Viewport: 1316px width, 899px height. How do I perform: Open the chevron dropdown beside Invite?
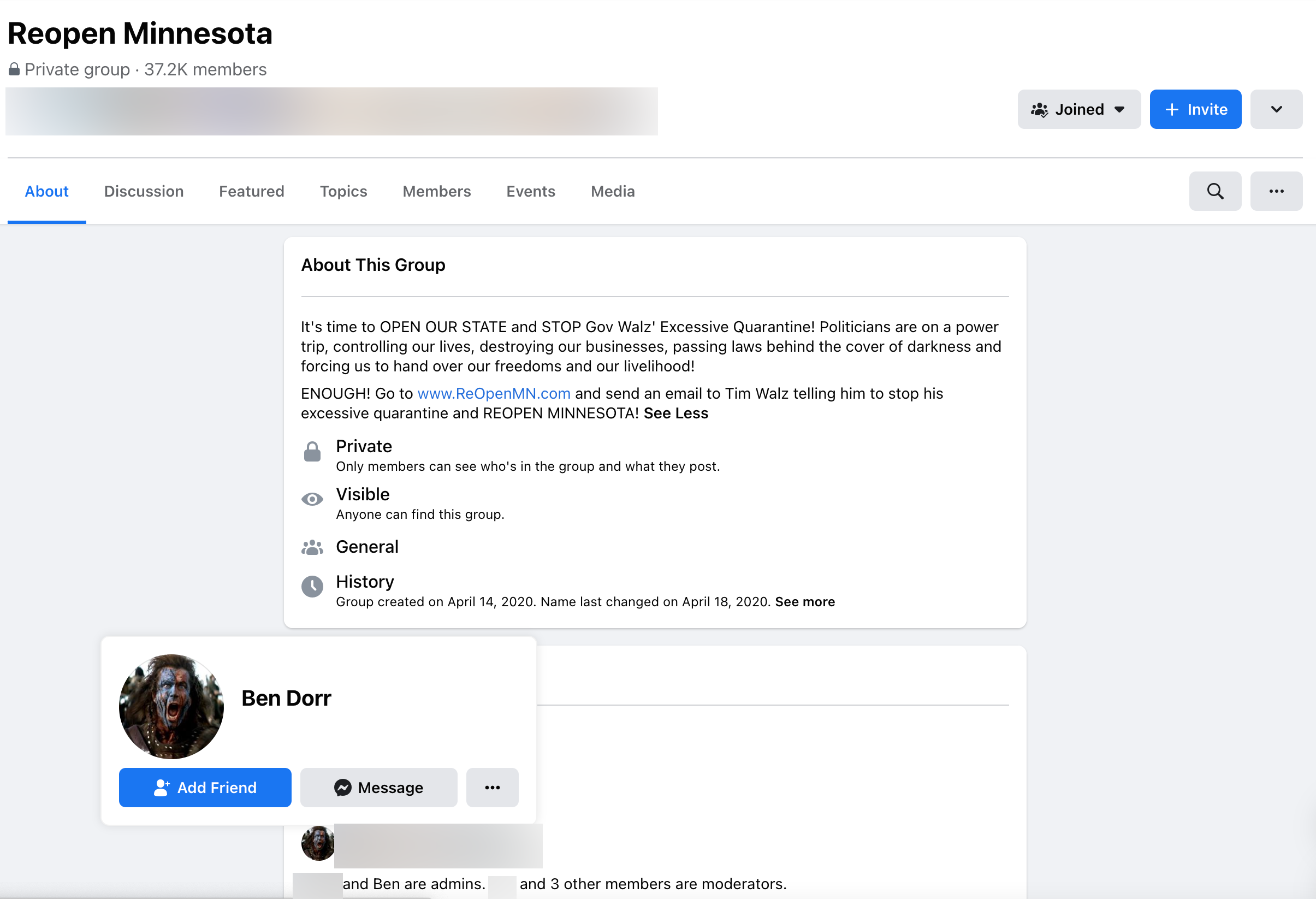1276,109
